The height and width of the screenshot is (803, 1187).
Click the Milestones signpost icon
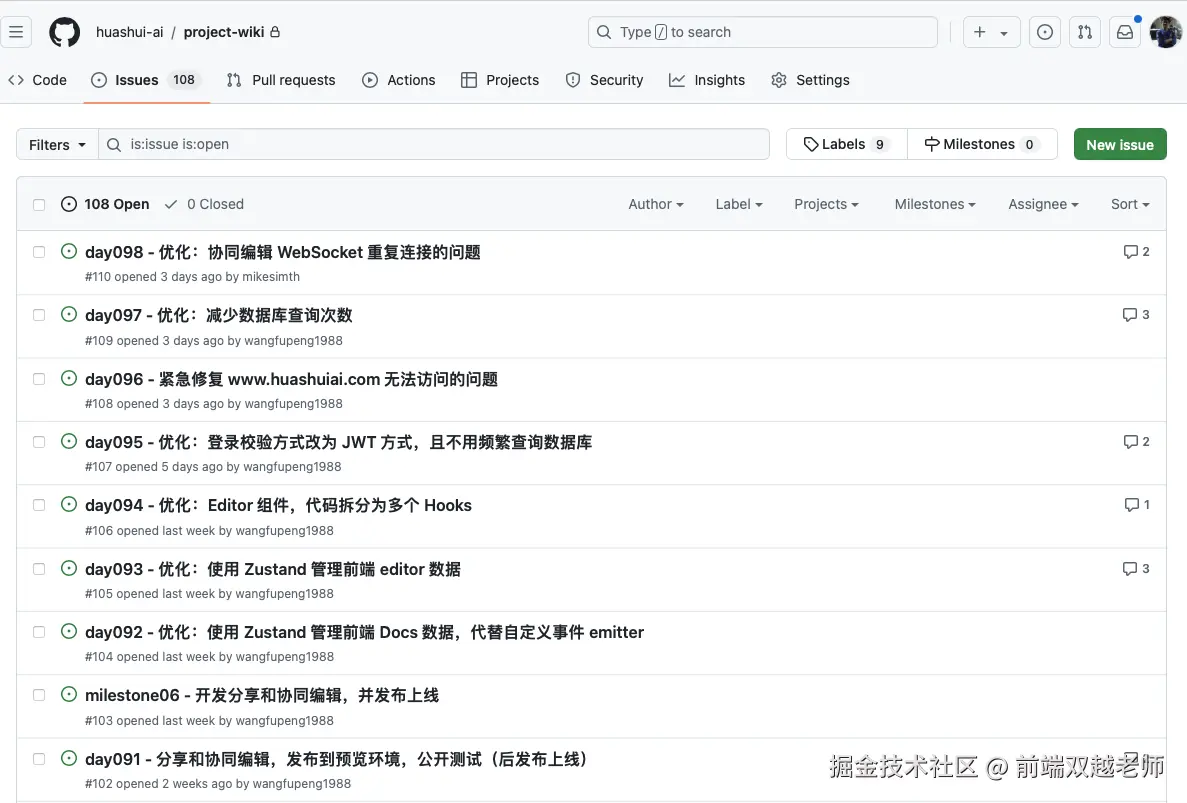point(932,143)
